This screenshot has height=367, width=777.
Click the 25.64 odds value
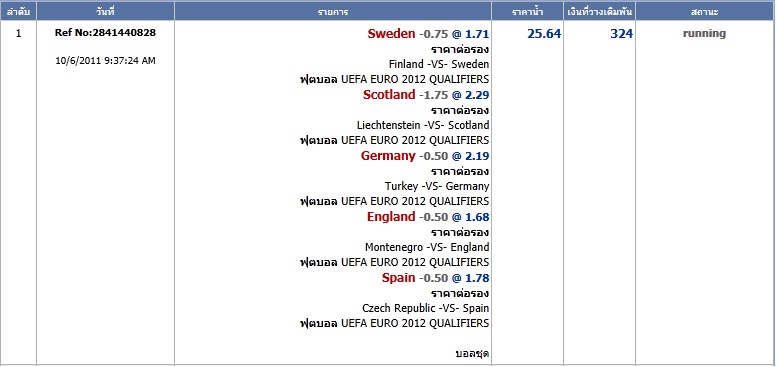pyautogui.click(x=544, y=34)
